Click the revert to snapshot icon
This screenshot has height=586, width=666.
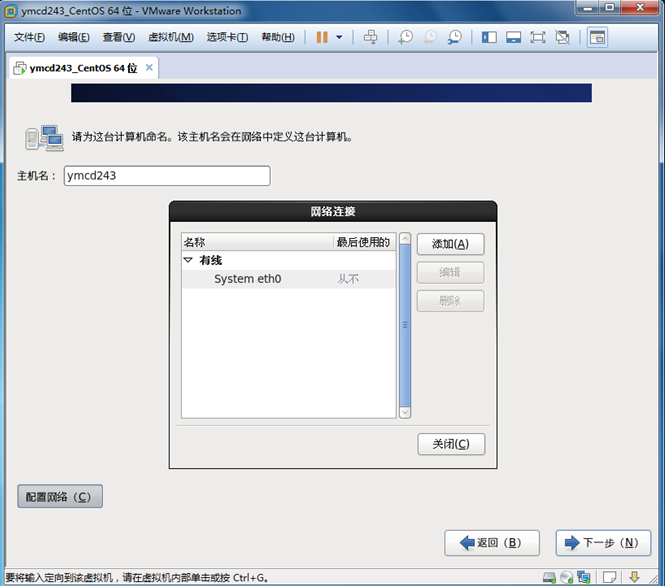click(430, 37)
